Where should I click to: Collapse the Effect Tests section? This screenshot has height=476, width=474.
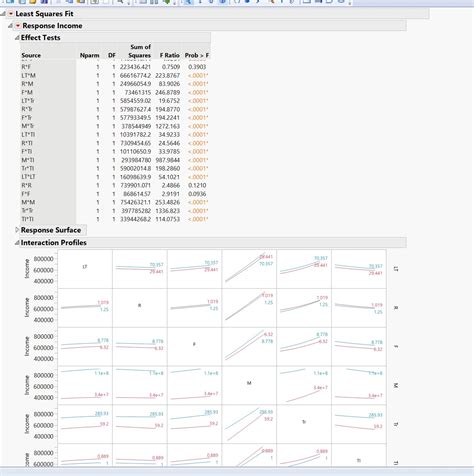tap(17, 38)
